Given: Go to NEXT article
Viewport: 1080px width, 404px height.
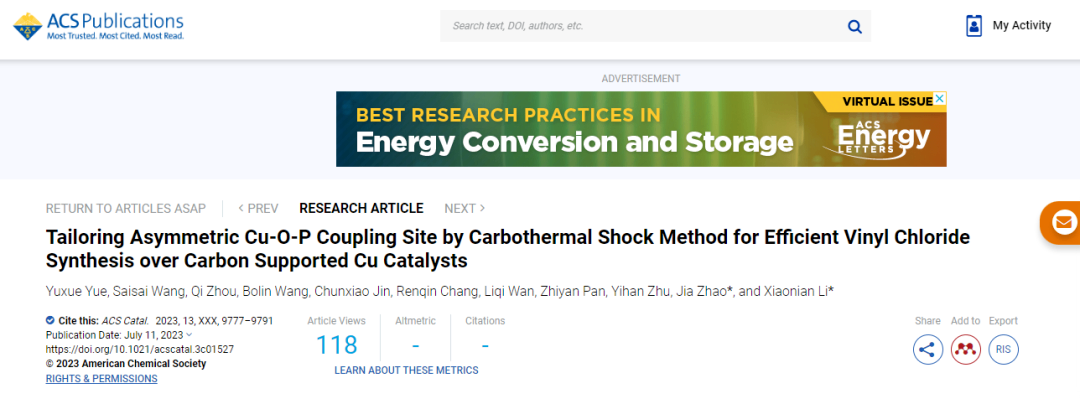Looking at the screenshot, I should click(x=465, y=208).
